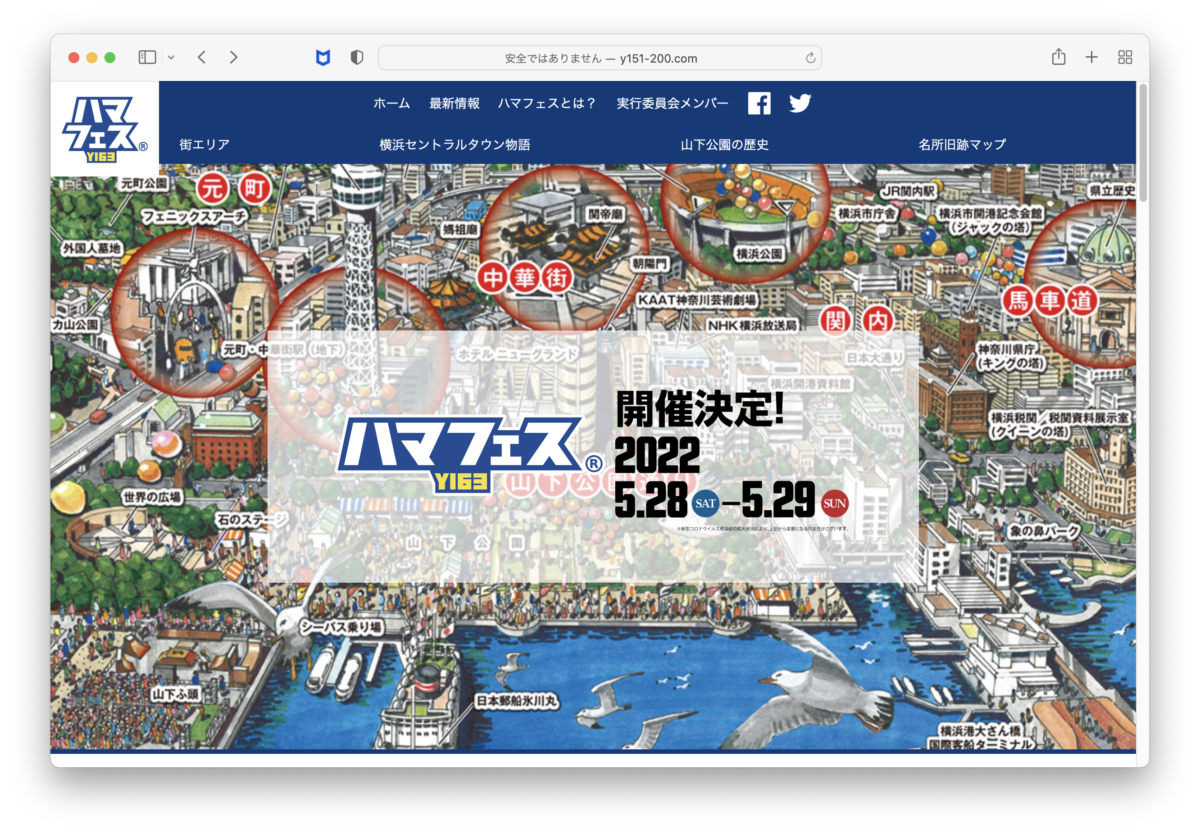Go back with the left arrow

201,58
